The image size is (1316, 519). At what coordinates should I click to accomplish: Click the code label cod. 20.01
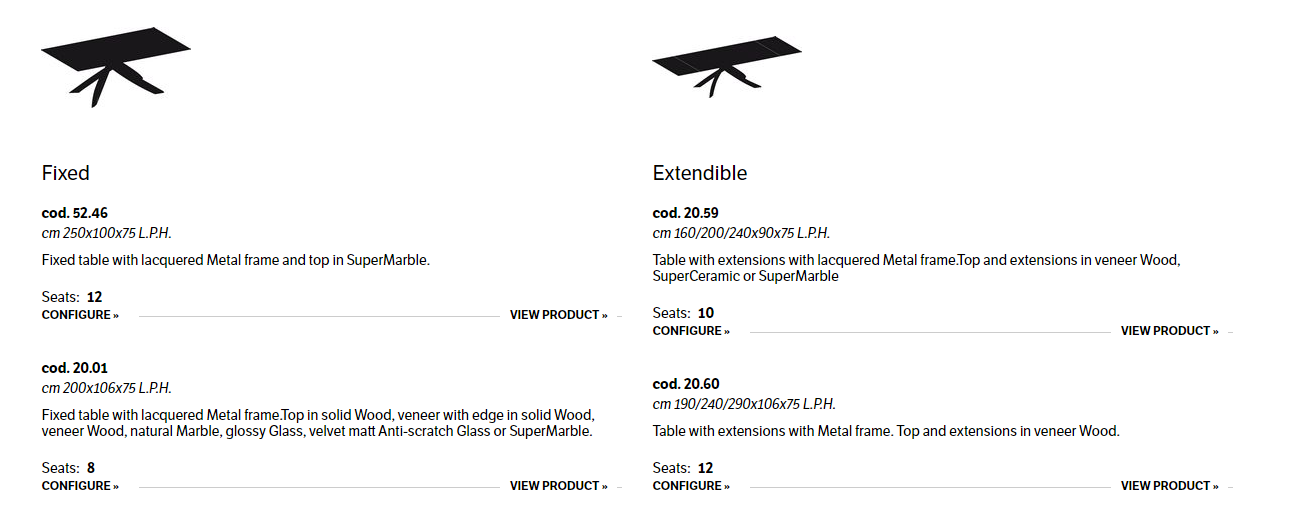coord(75,368)
